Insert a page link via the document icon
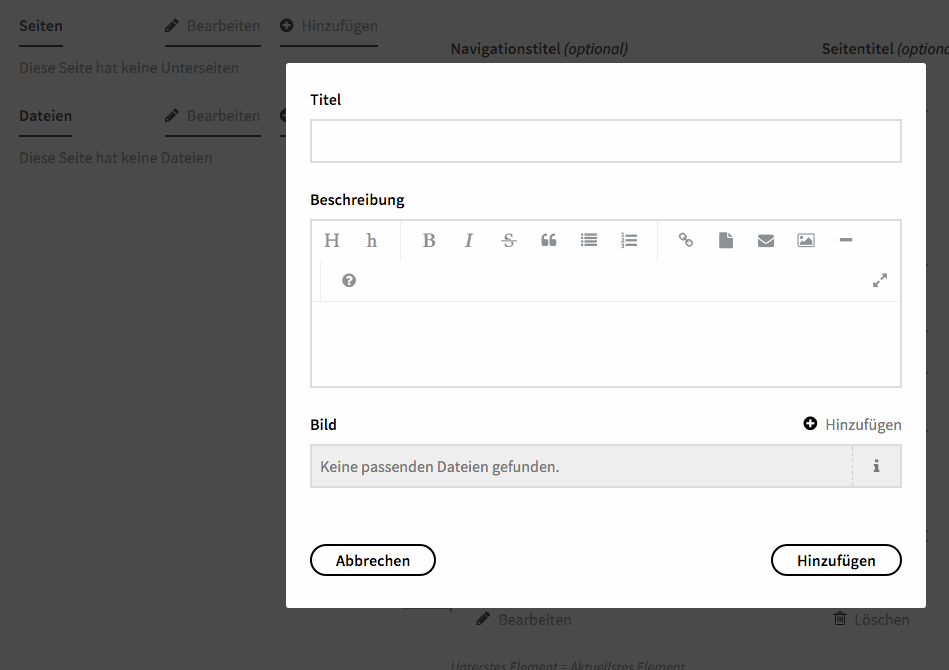 (726, 240)
